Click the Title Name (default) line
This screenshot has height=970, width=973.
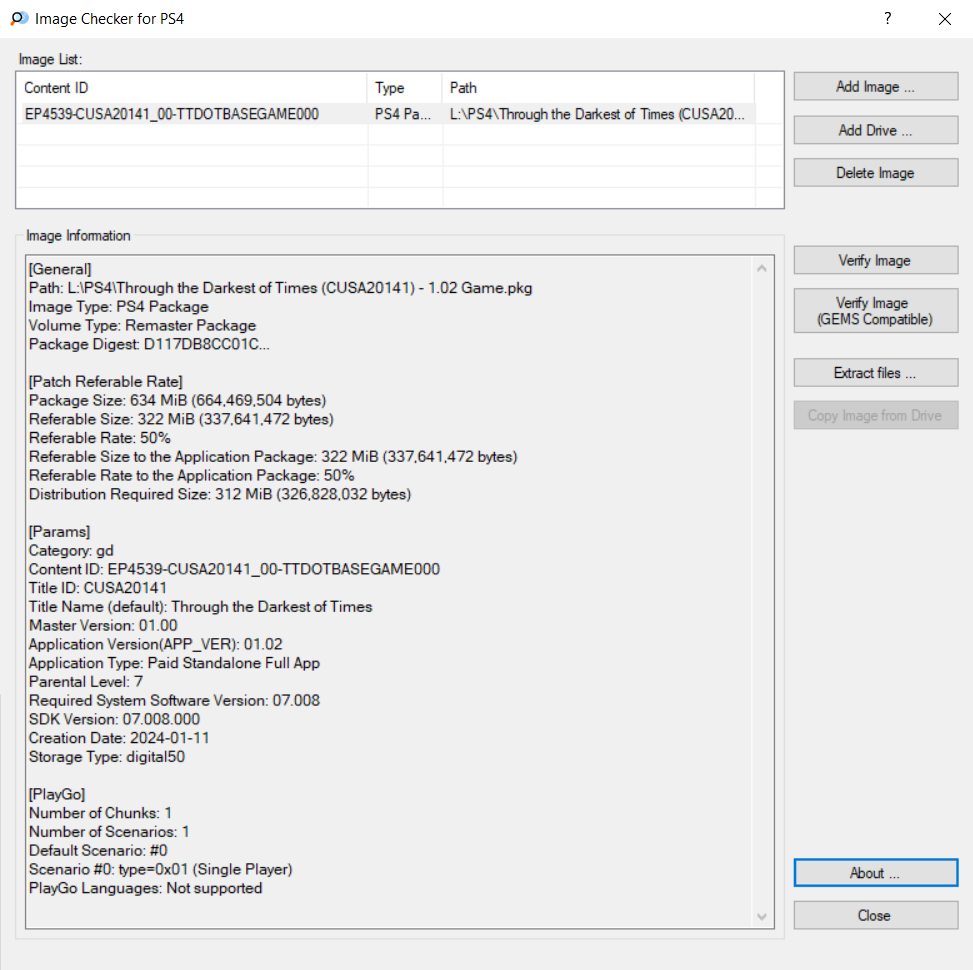(x=200, y=606)
